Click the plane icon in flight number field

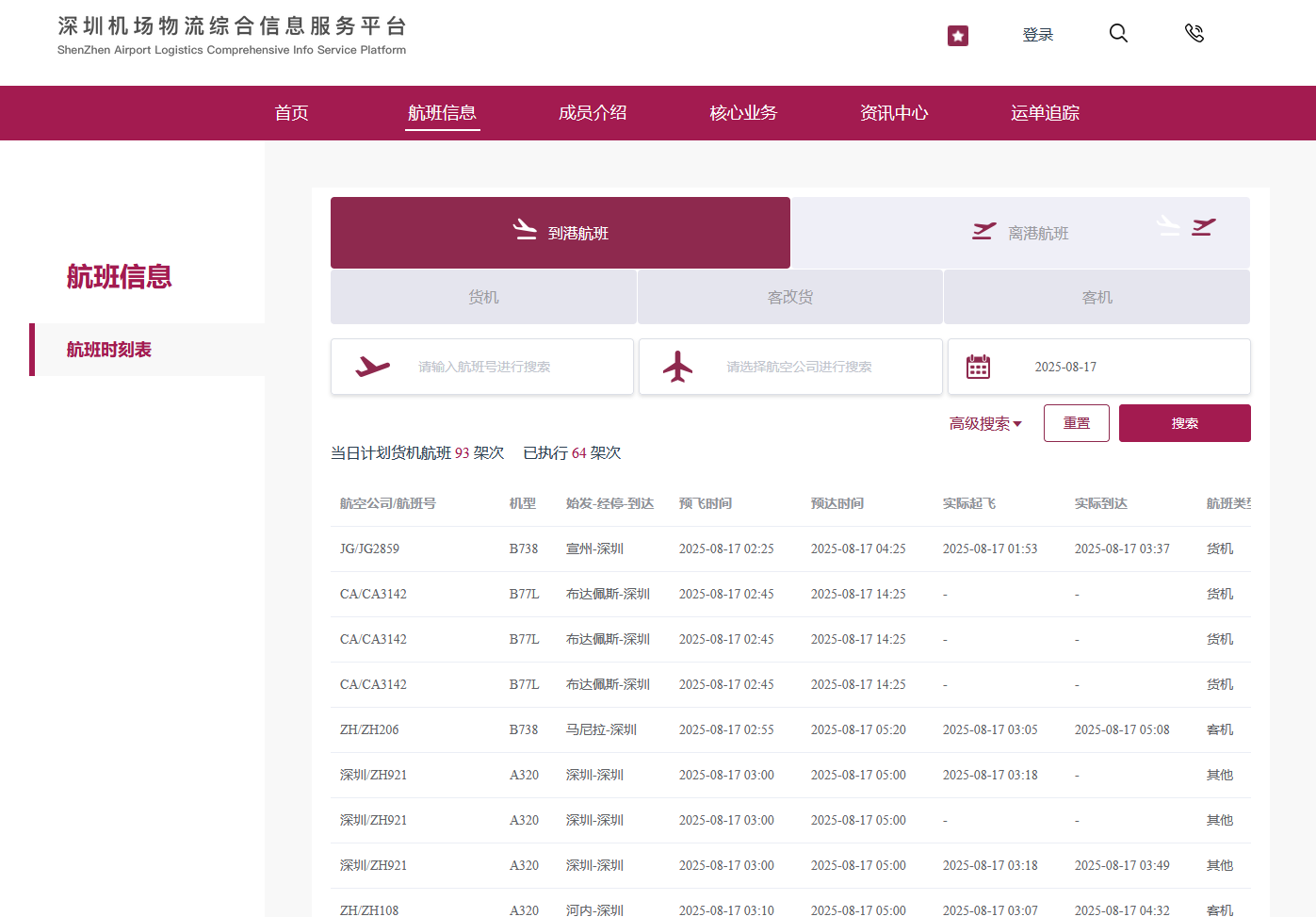373,367
